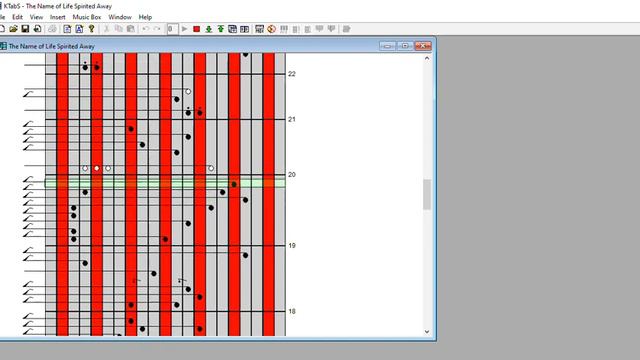Open the Edit menu
This screenshot has width=640, height=360.
coord(18,17)
